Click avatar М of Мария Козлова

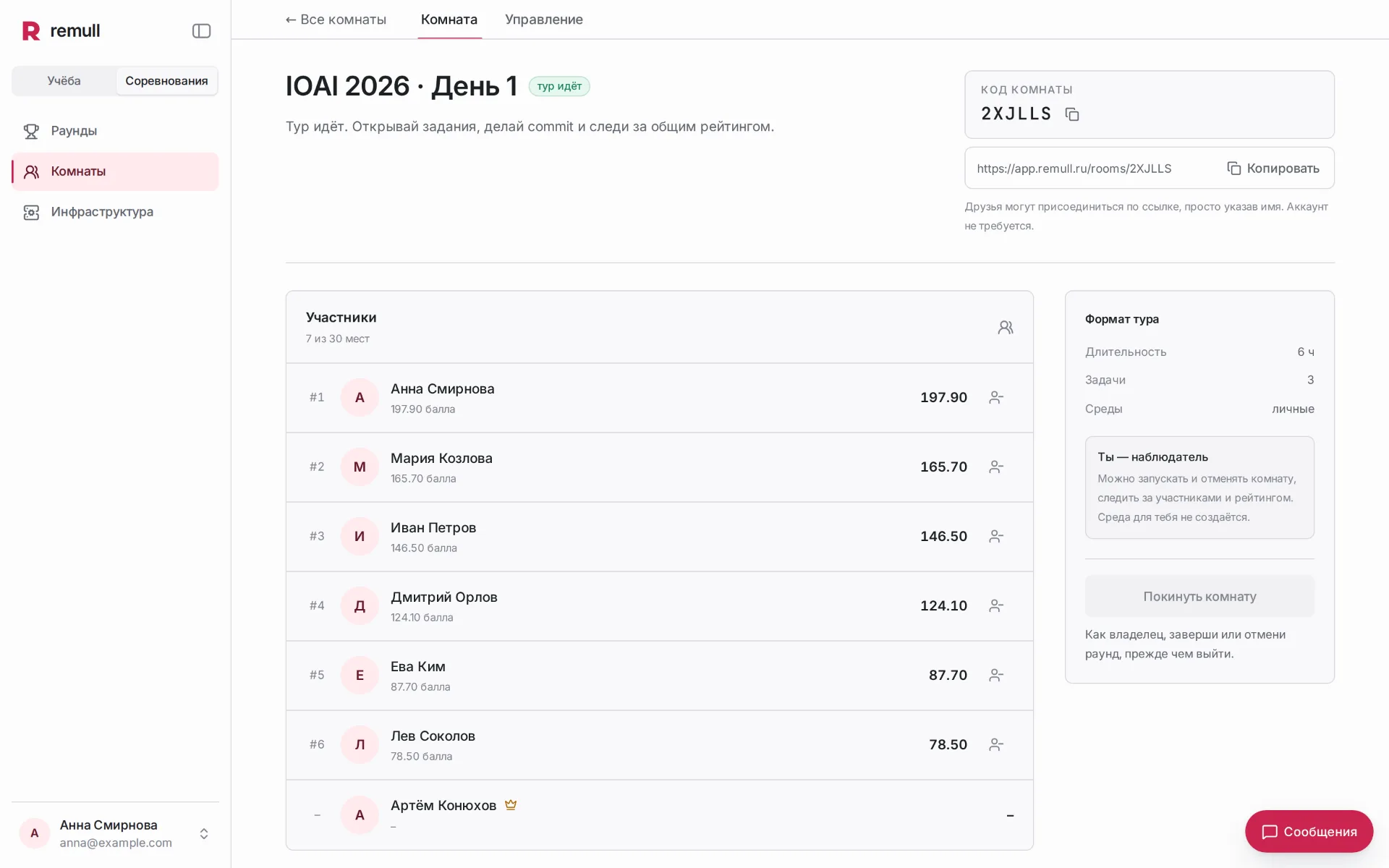pos(360,467)
